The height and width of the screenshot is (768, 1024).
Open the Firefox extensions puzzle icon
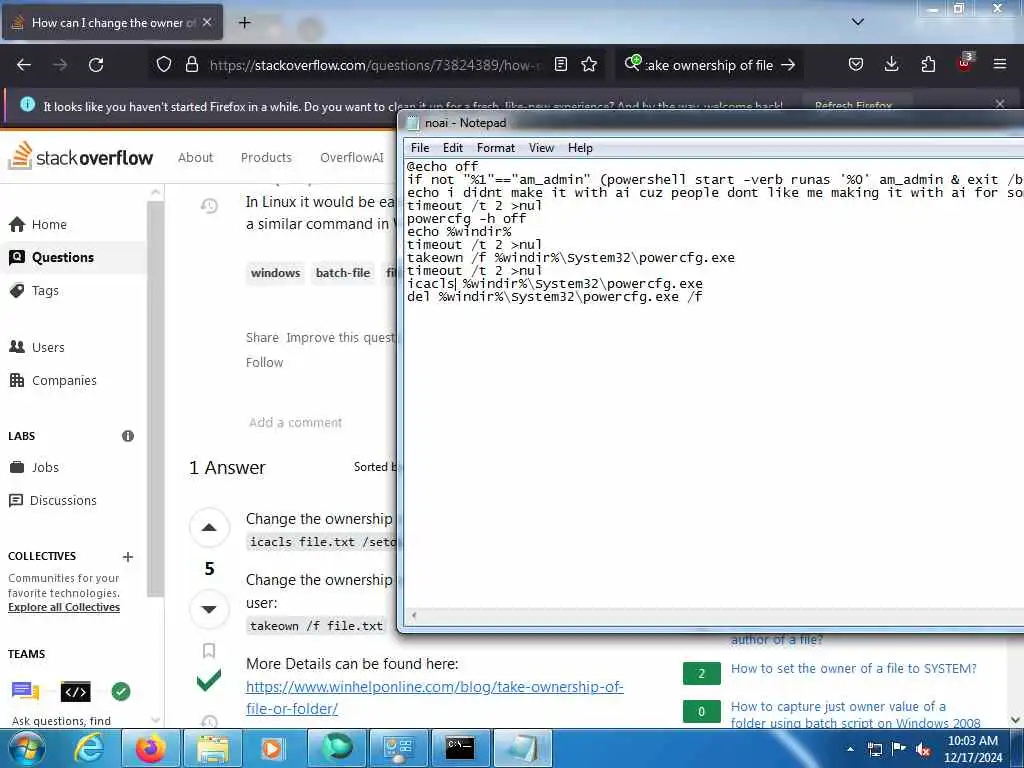[x=928, y=65]
